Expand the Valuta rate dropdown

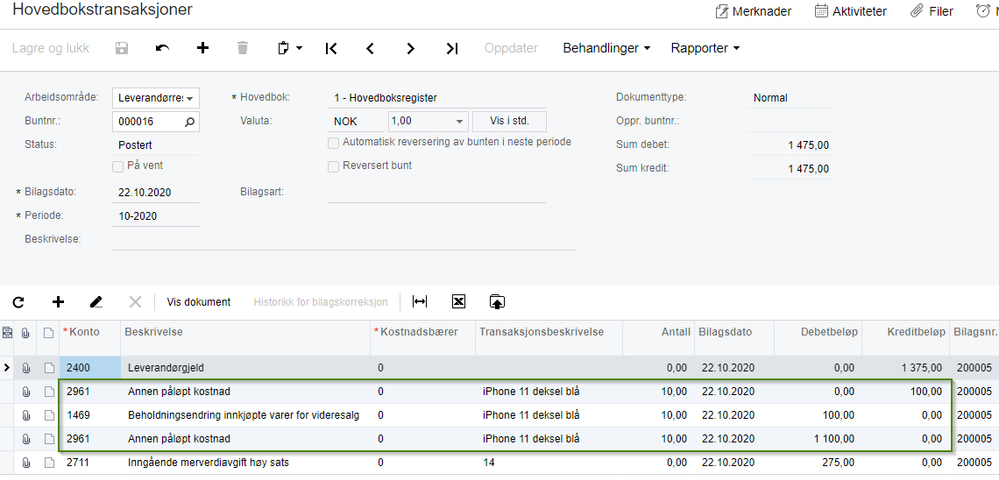(x=459, y=121)
